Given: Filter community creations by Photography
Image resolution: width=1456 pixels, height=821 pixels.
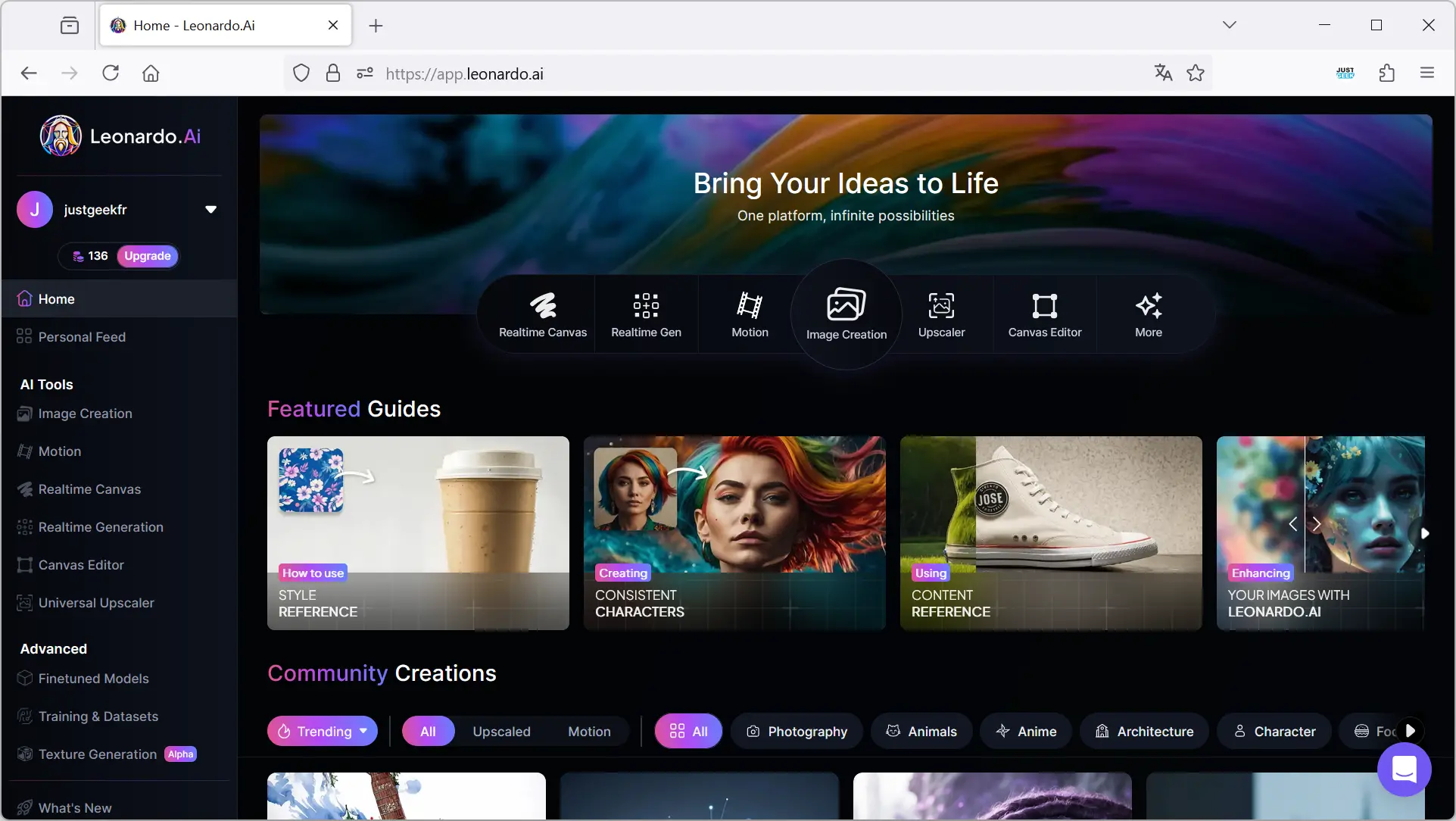Looking at the screenshot, I should pyautogui.click(x=797, y=731).
